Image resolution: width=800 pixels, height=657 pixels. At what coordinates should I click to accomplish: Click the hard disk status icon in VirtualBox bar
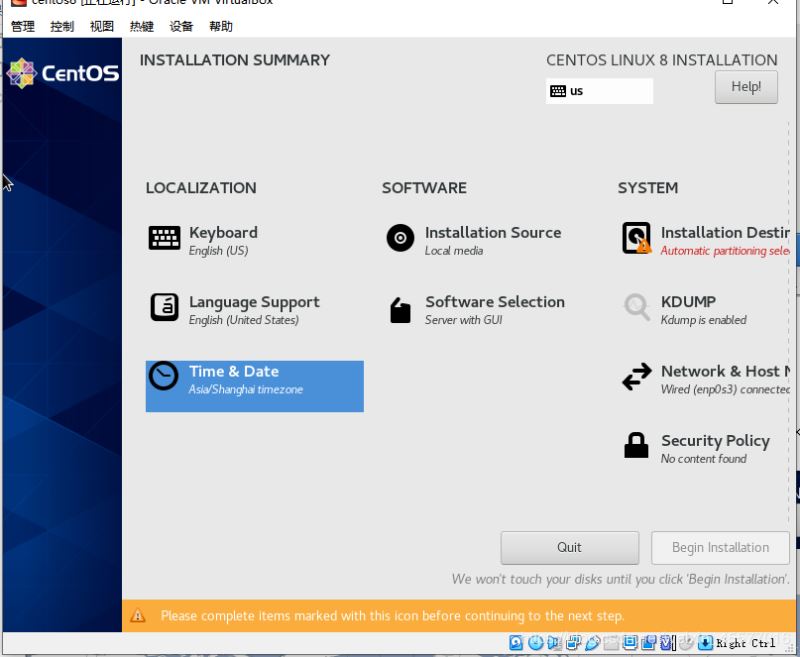(x=517, y=643)
